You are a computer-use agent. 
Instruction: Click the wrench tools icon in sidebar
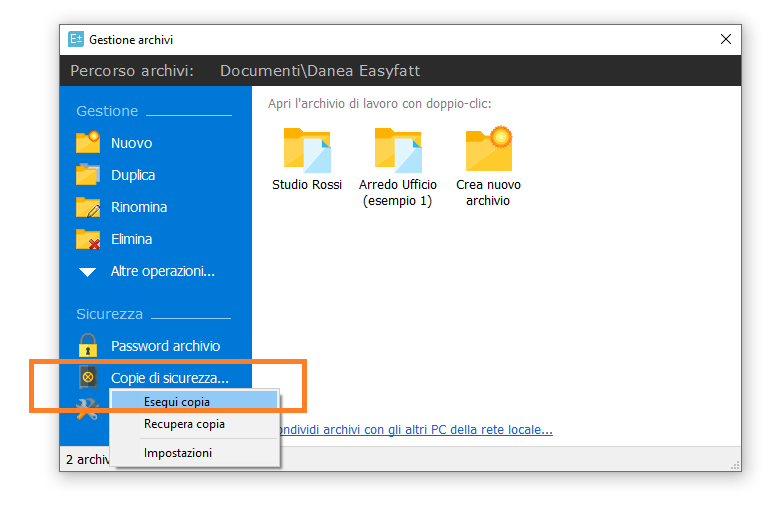pos(87,410)
